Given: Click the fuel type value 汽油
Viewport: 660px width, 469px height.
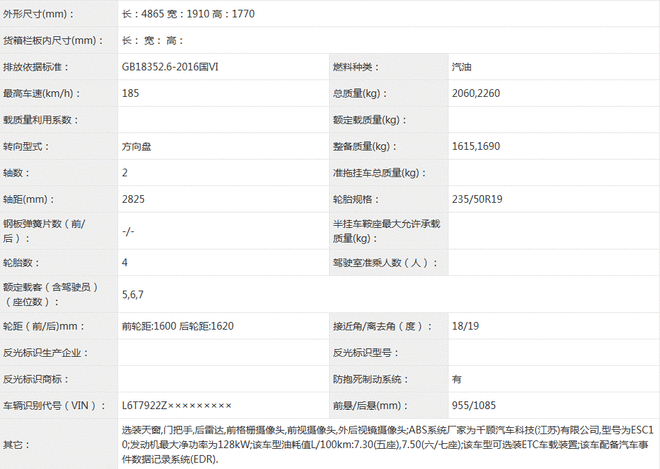Looking at the screenshot, I should pos(465,66).
